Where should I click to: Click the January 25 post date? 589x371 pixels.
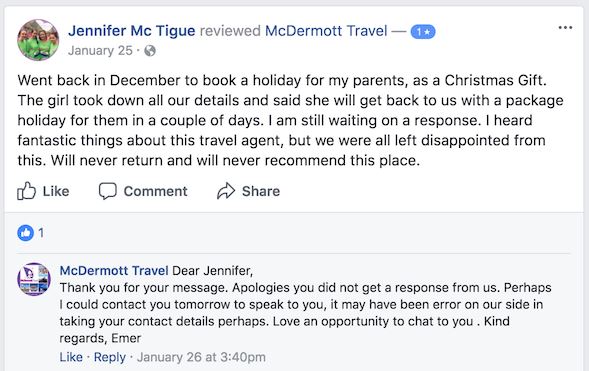tap(100, 51)
